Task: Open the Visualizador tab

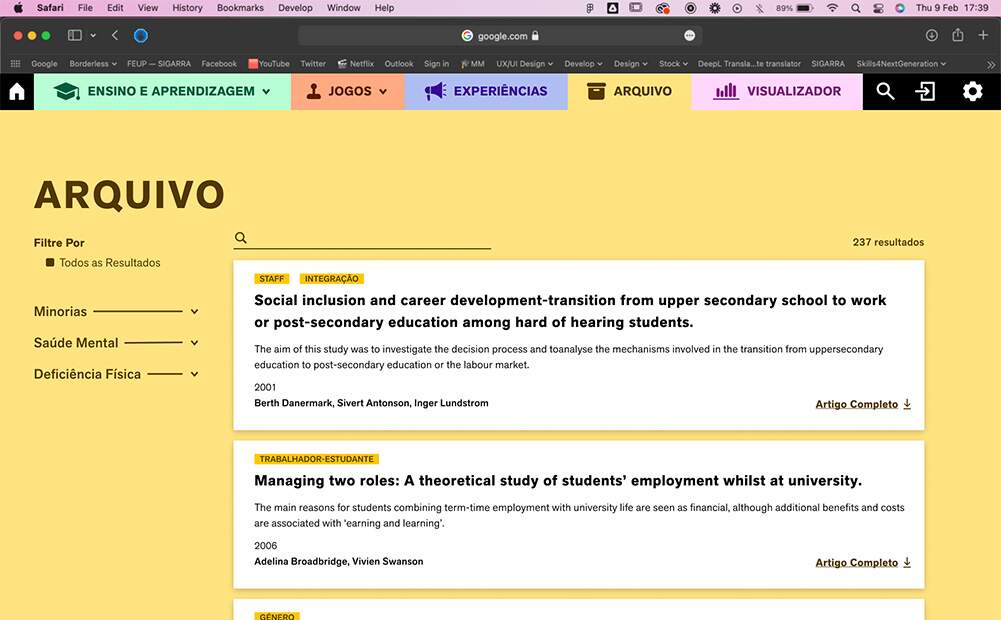Action: (x=777, y=92)
